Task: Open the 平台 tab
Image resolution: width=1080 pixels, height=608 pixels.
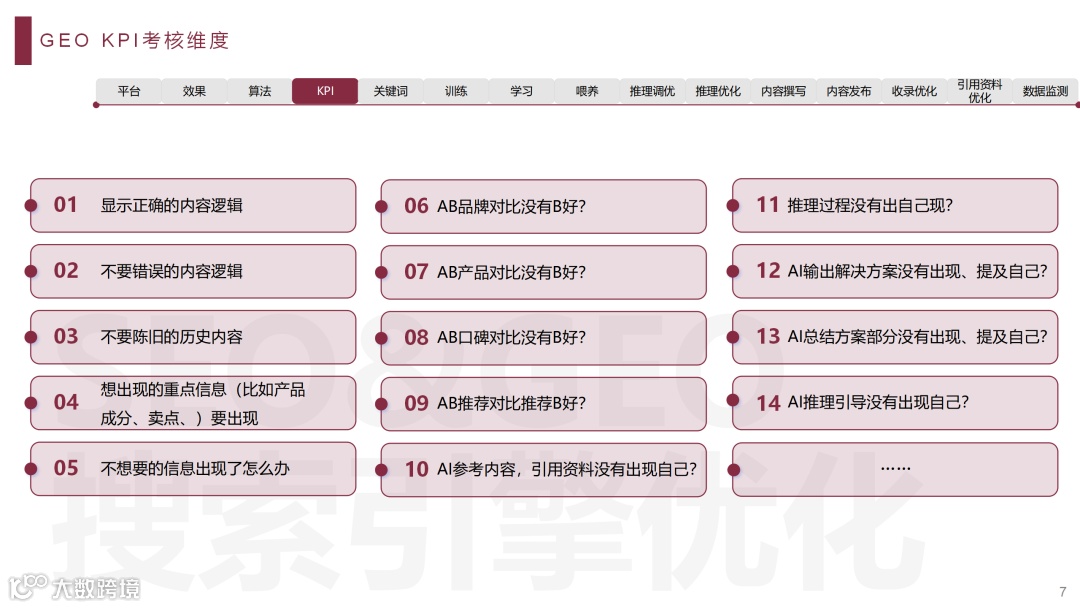Action: [x=129, y=91]
